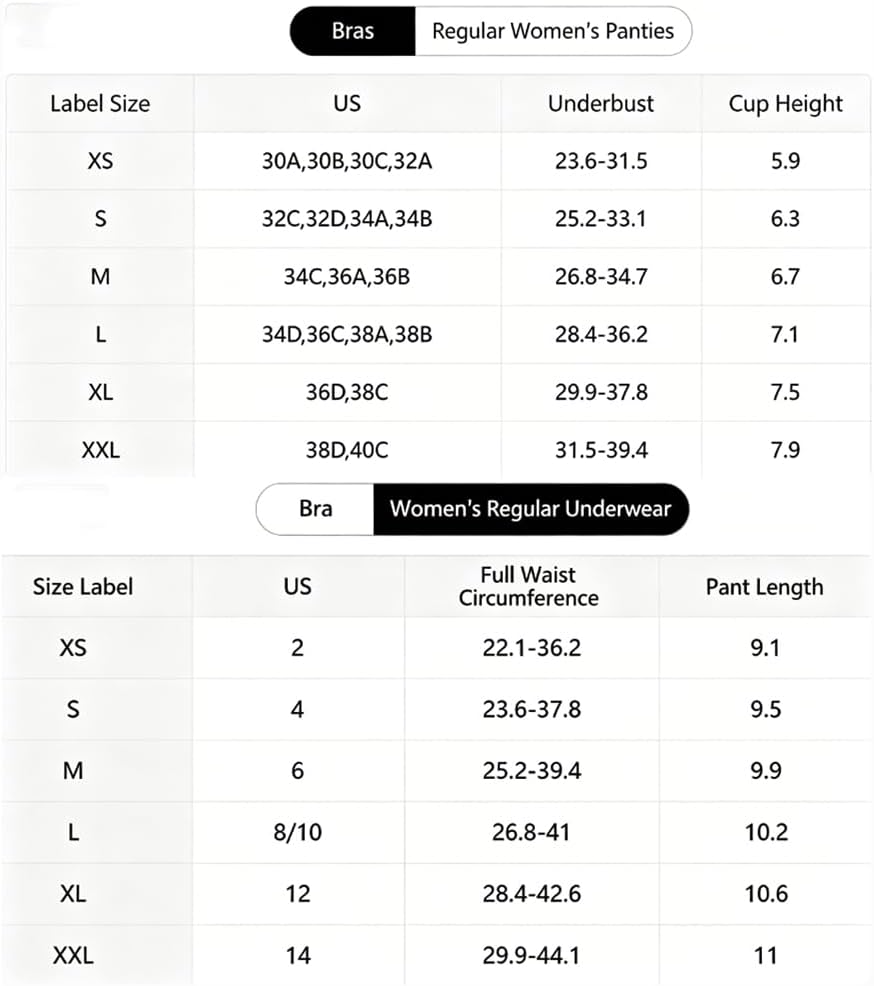The width and height of the screenshot is (874, 986).
Task: Select Women's Regular Underwear toggle
Action: [x=531, y=509]
